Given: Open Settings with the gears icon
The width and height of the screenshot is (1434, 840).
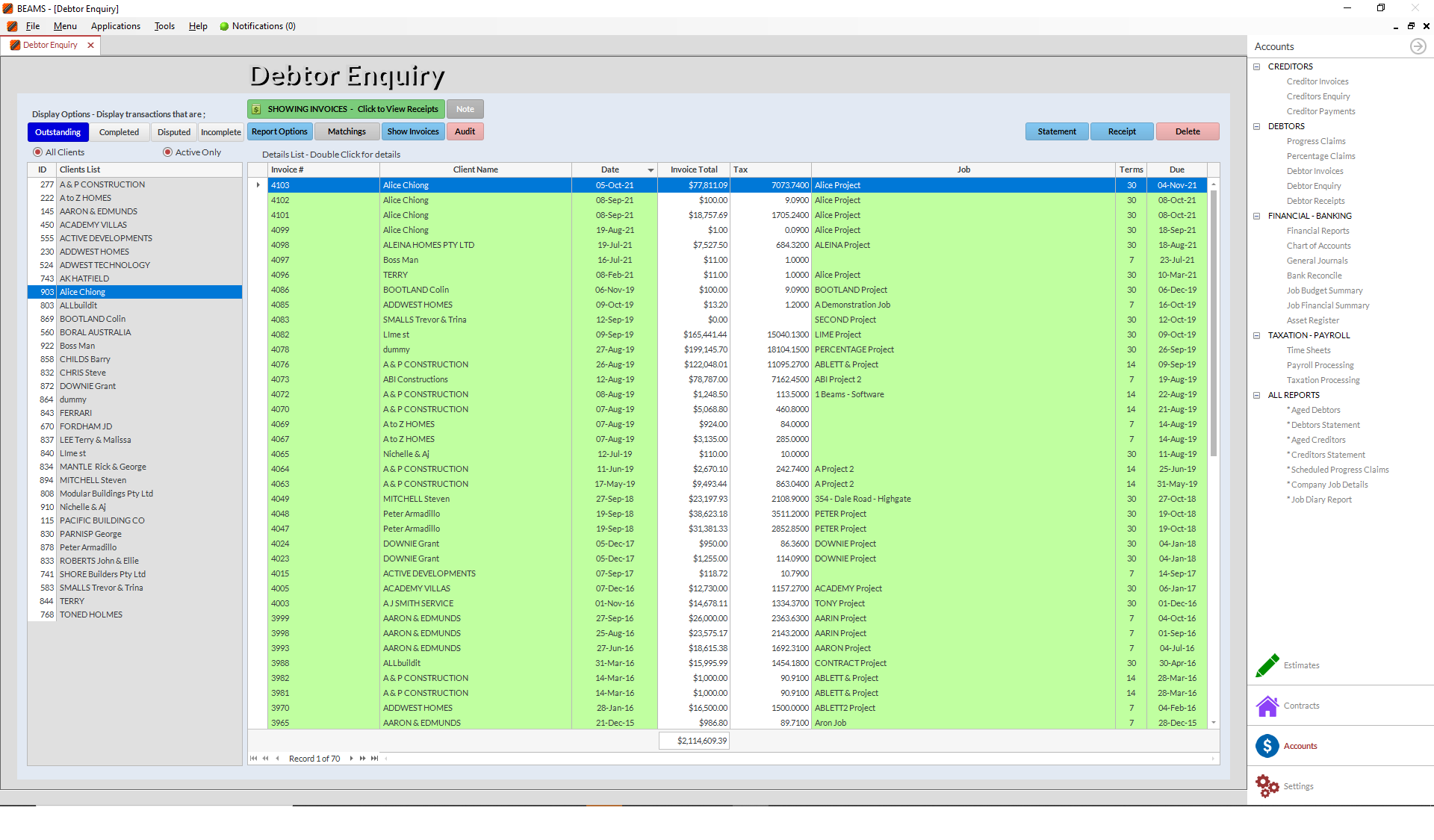Looking at the screenshot, I should [1266, 785].
